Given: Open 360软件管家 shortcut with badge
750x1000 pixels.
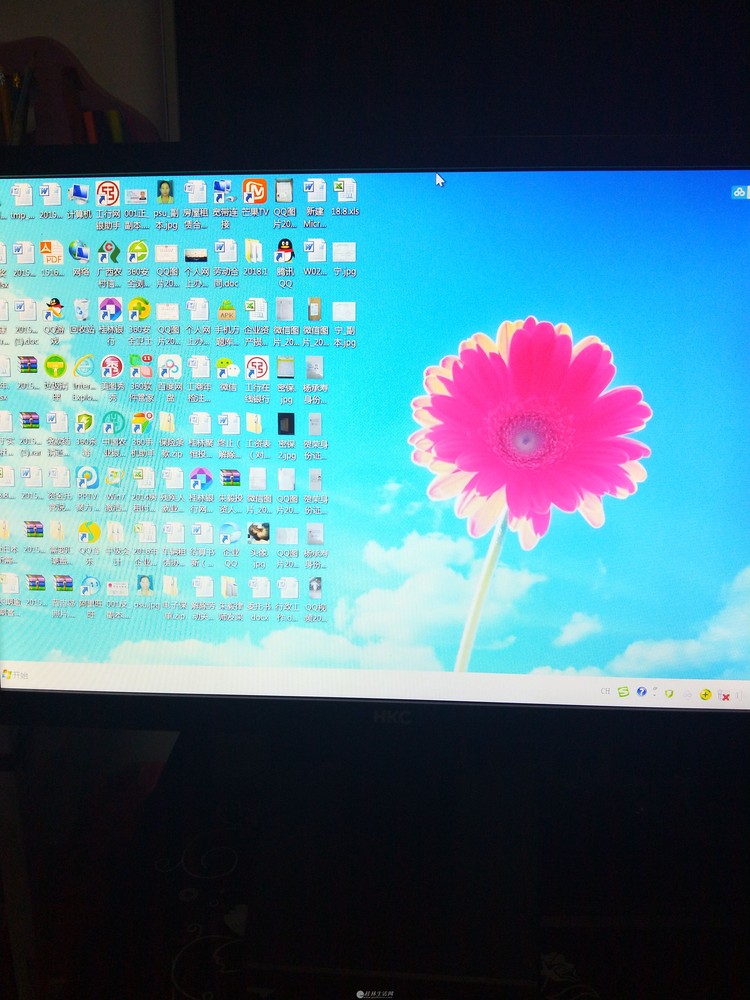Looking at the screenshot, I should pyautogui.click(x=141, y=379).
